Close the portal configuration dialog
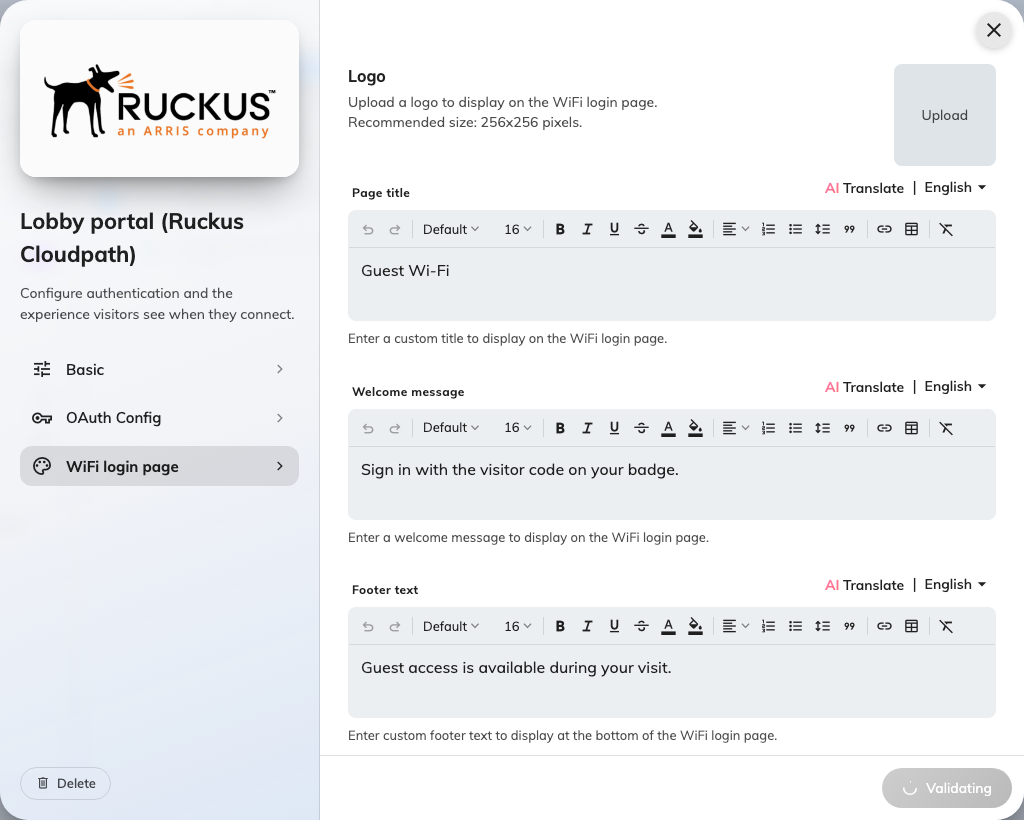Image resolution: width=1024 pixels, height=820 pixels. pyautogui.click(x=993, y=30)
